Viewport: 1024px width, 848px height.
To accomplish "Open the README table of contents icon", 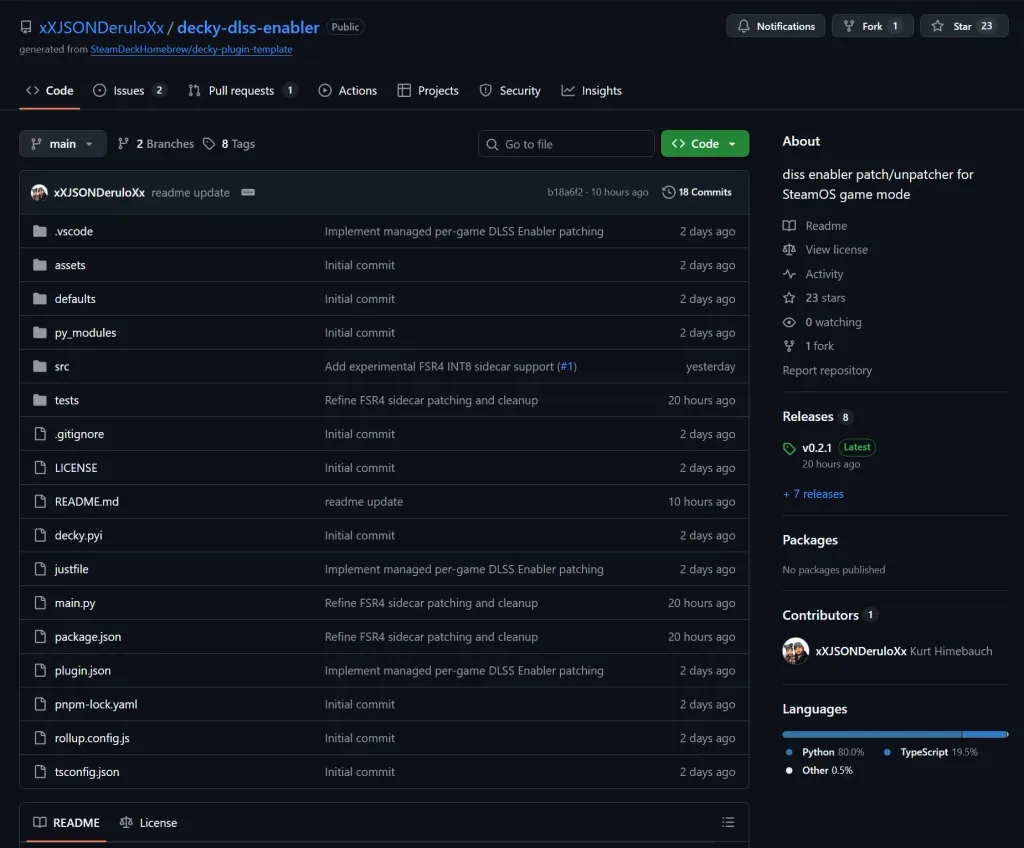I will (728, 822).
